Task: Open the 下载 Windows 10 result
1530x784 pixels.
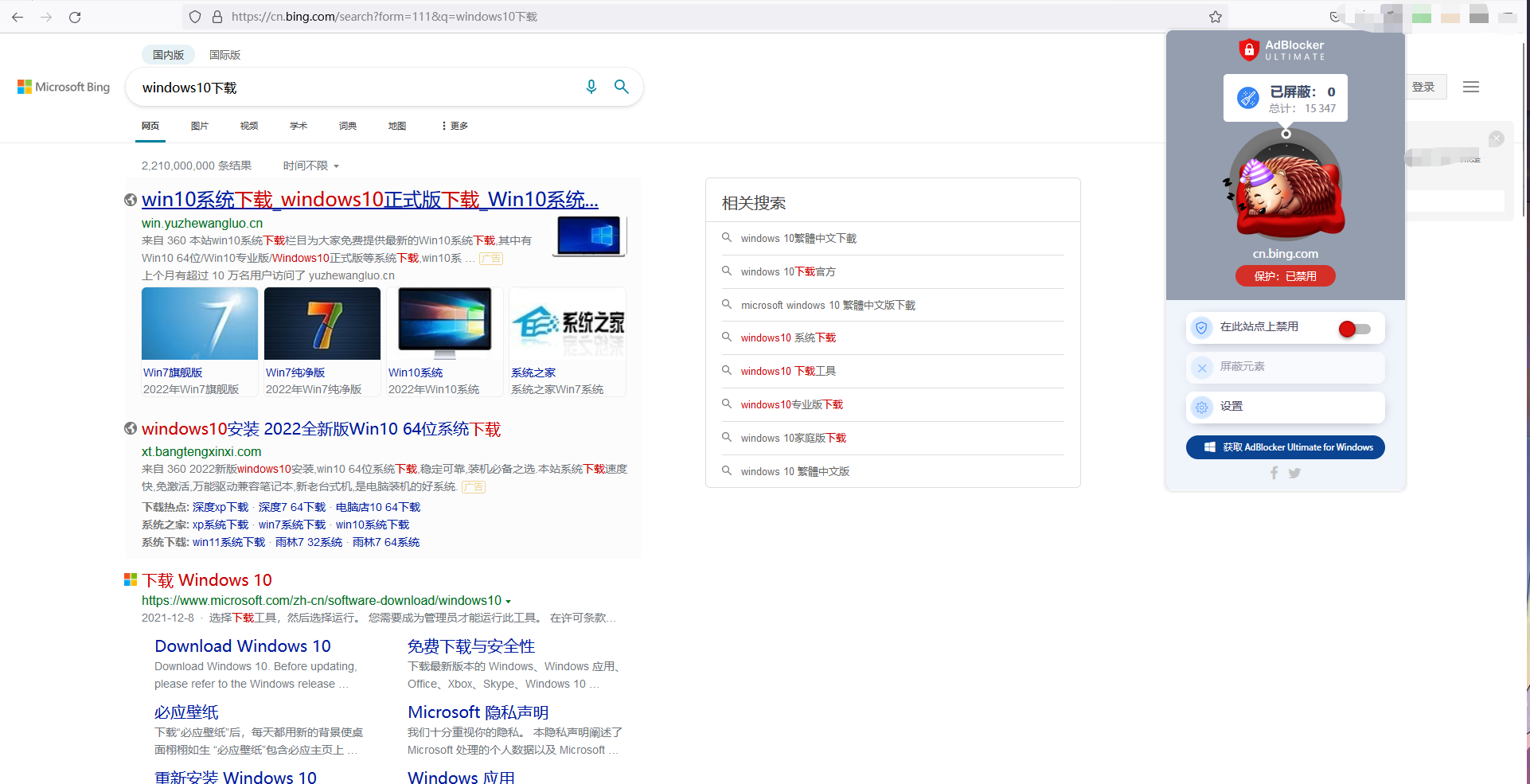Action: click(x=207, y=580)
